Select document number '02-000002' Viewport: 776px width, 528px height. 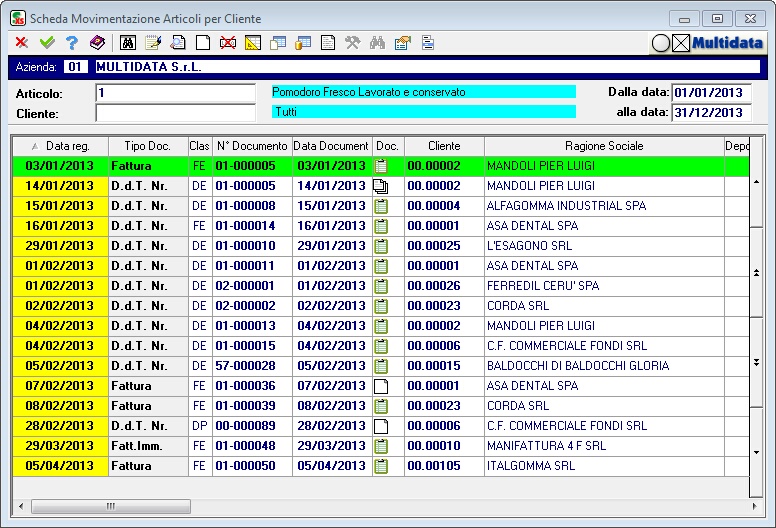(252, 306)
